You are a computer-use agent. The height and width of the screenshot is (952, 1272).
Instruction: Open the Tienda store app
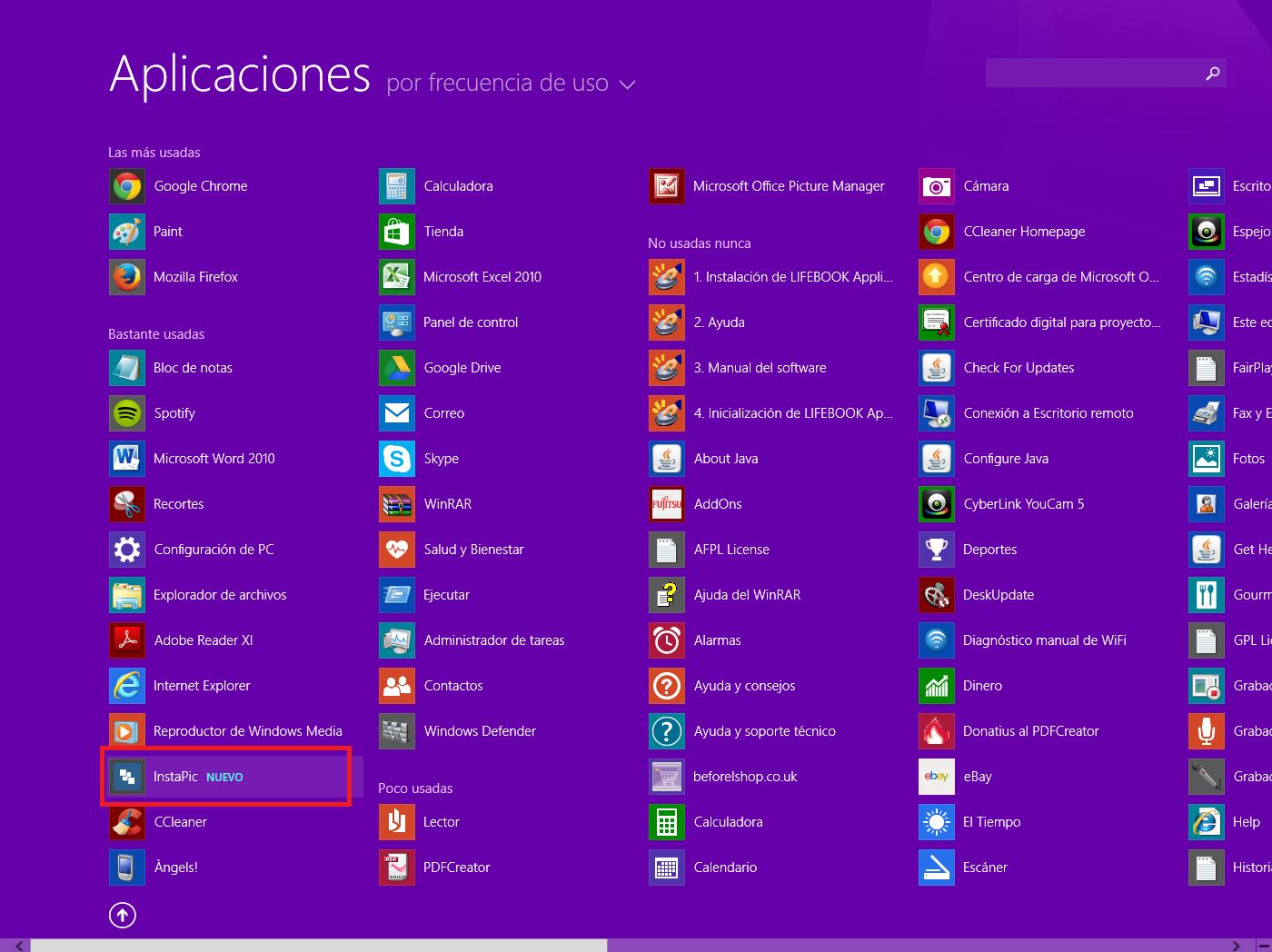pyautogui.click(x=397, y=232)
